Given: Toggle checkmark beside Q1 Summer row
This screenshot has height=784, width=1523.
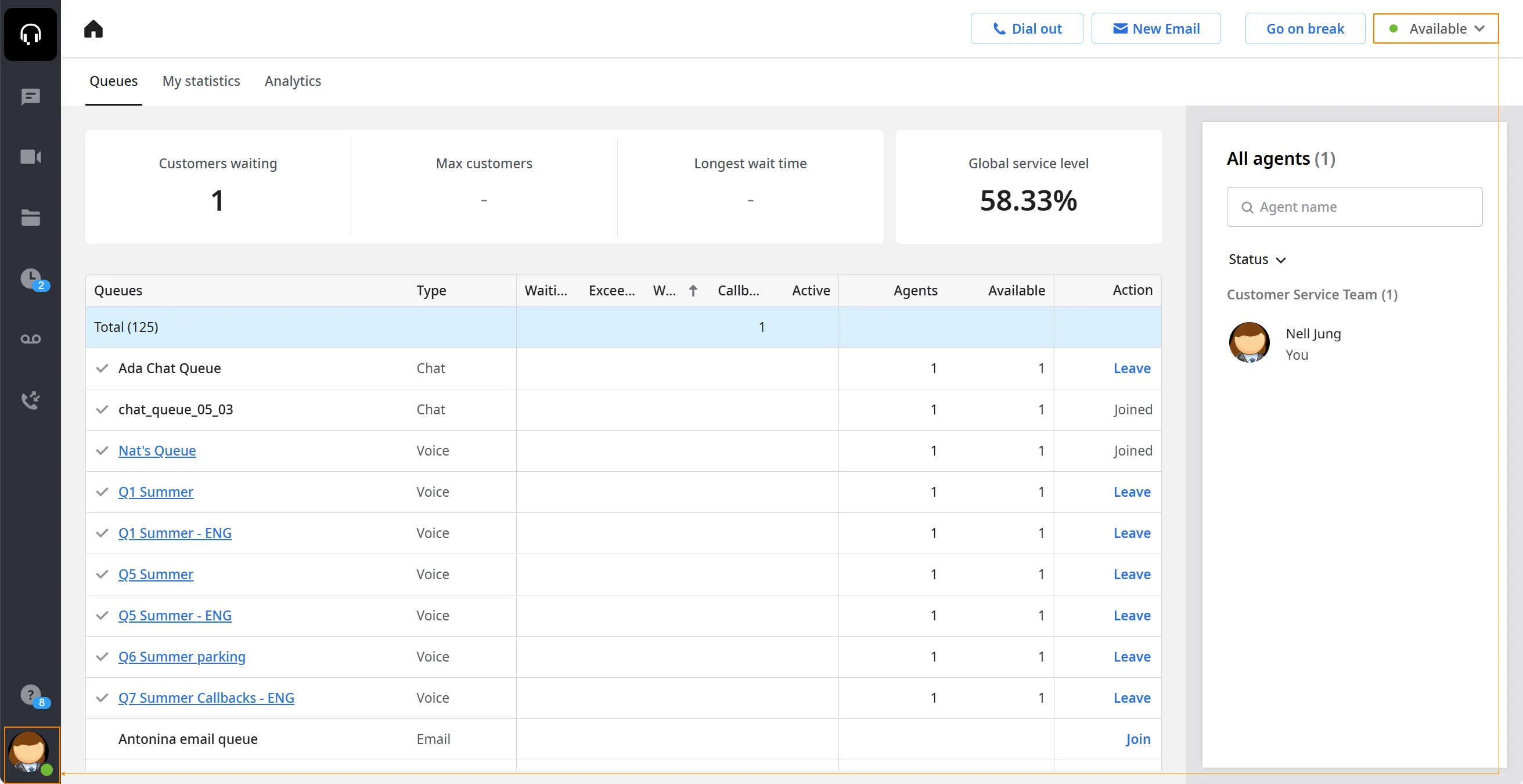Looking at the screenshot, I should (102, 492).
